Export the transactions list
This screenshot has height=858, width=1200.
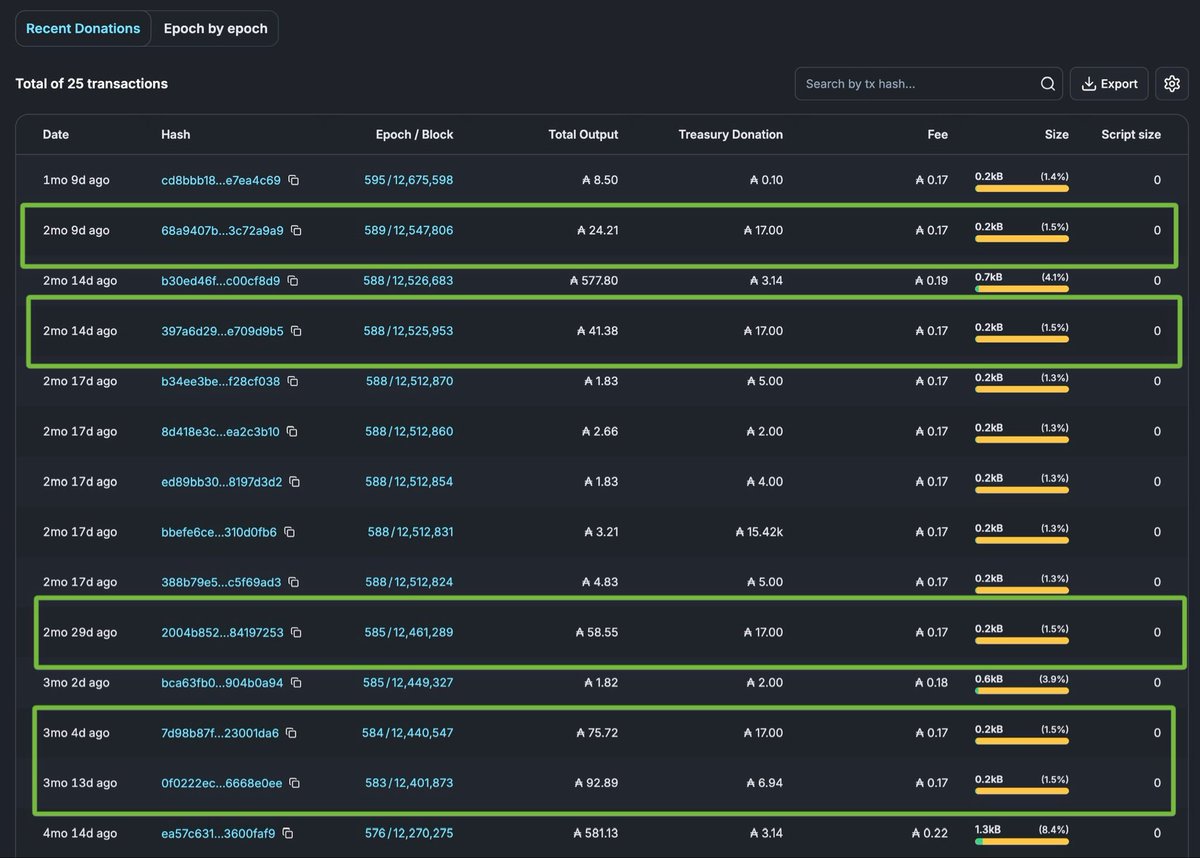point(1109,84)
